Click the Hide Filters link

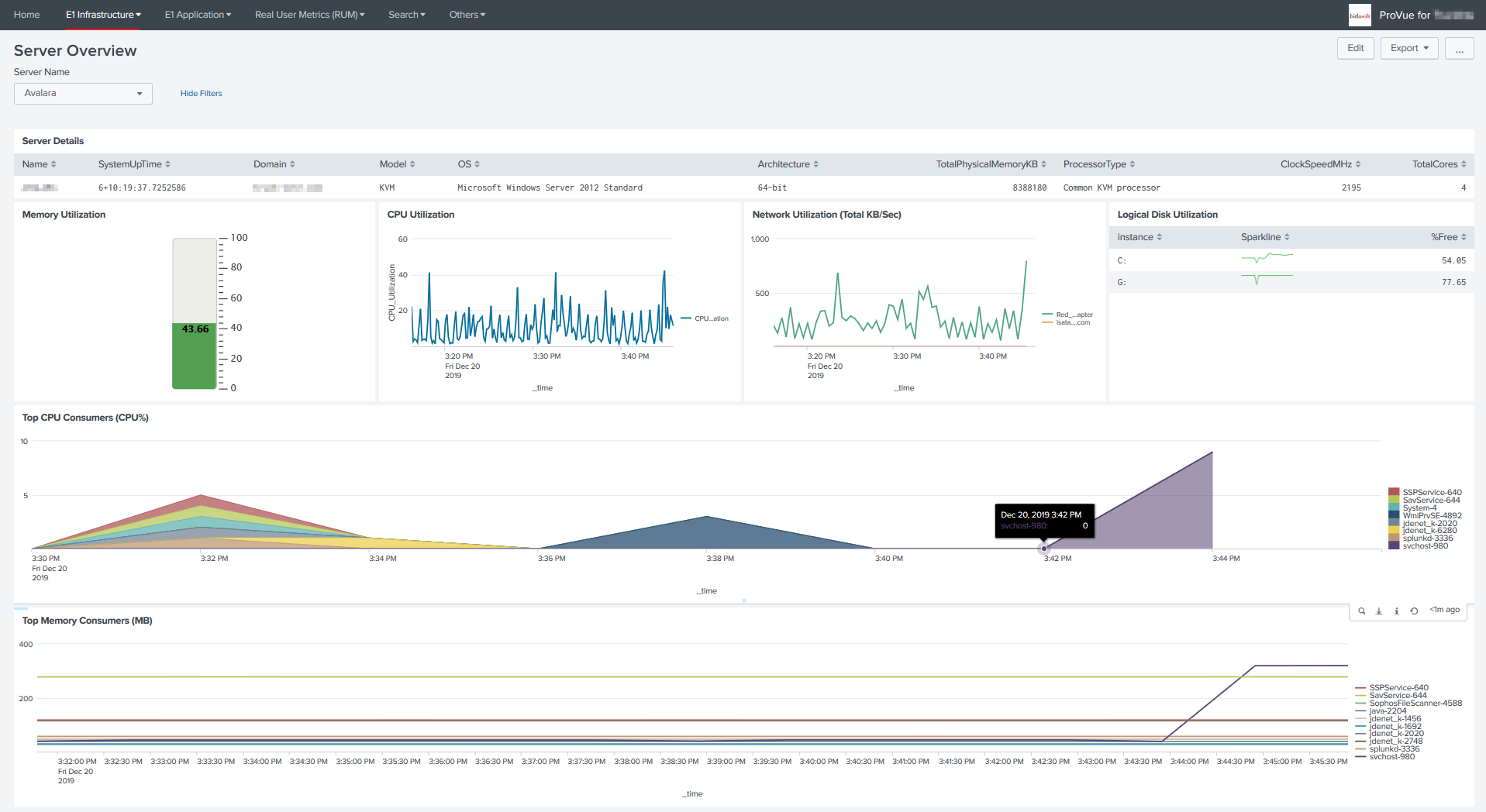(201, 94)
